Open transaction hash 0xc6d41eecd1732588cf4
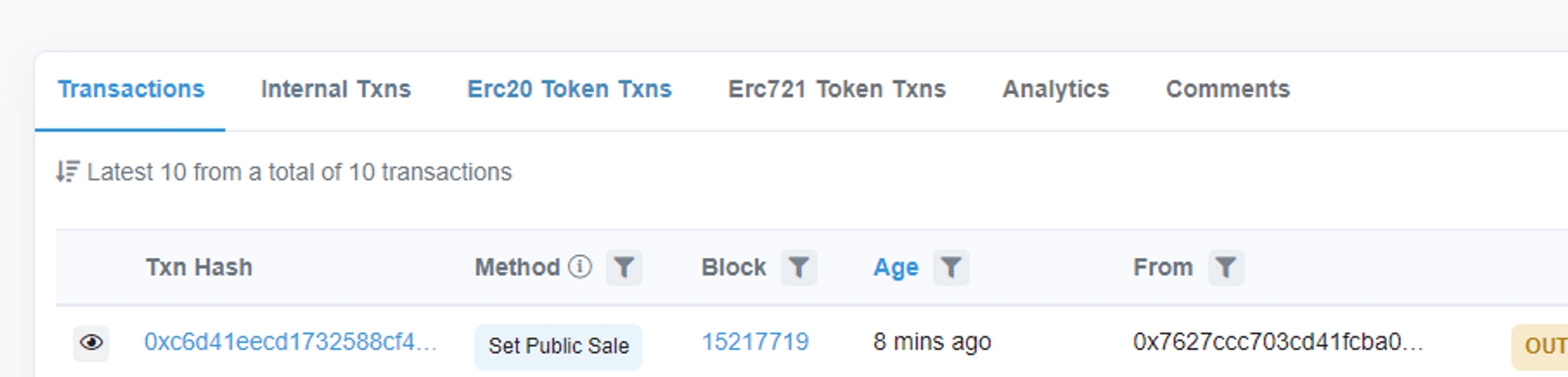This screenshot has width=1568, height=377. [290, 343]
